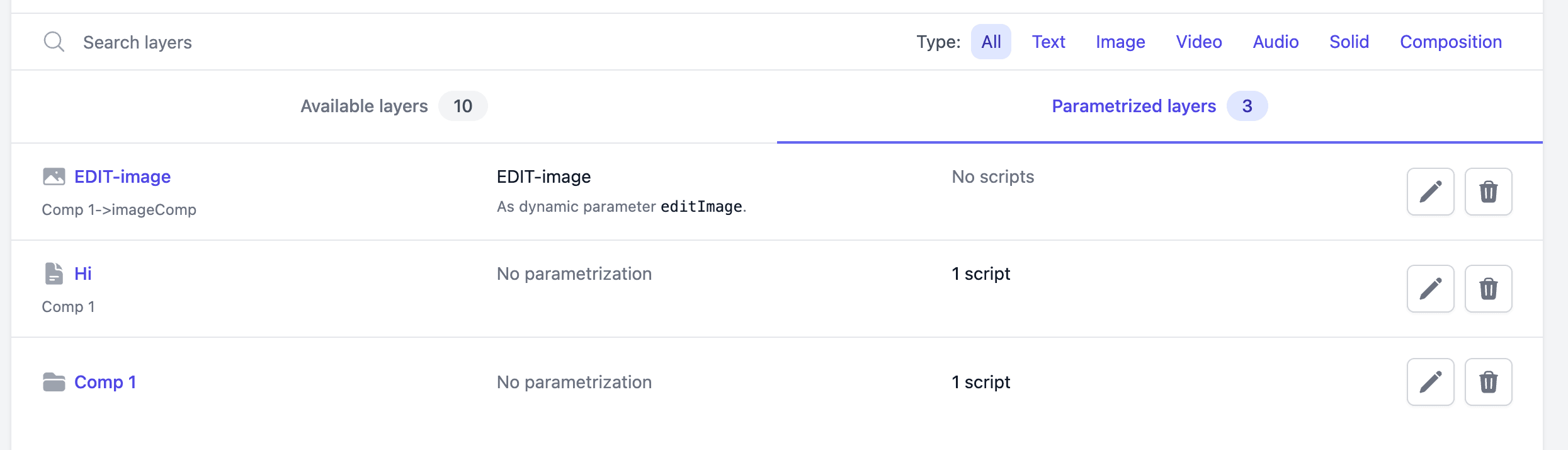1568x450 pixels.
Task: Filter layers by Image type
Action: point(1120,42)
